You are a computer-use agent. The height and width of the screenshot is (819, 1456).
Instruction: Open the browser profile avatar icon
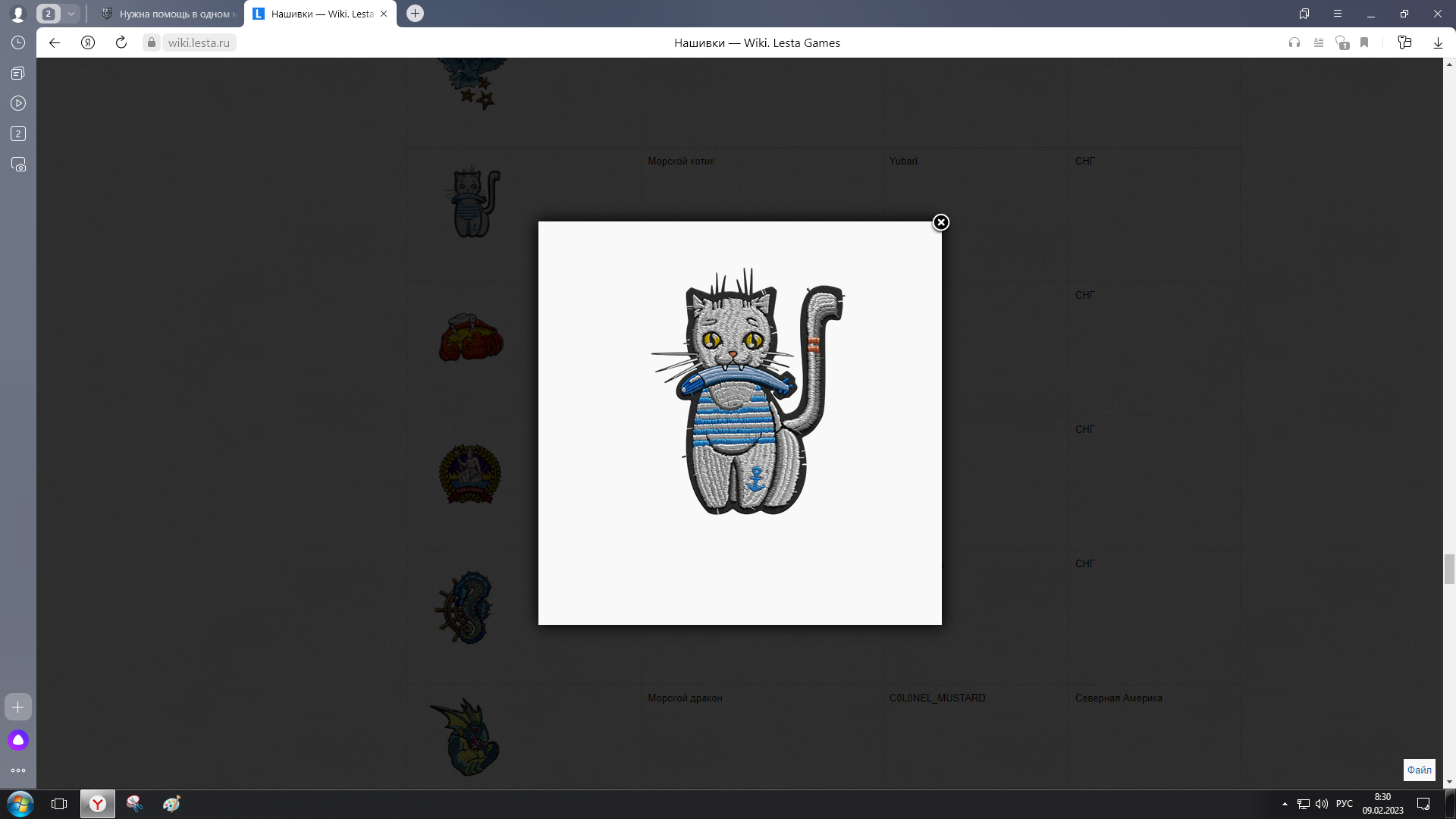tap(18, 14)
